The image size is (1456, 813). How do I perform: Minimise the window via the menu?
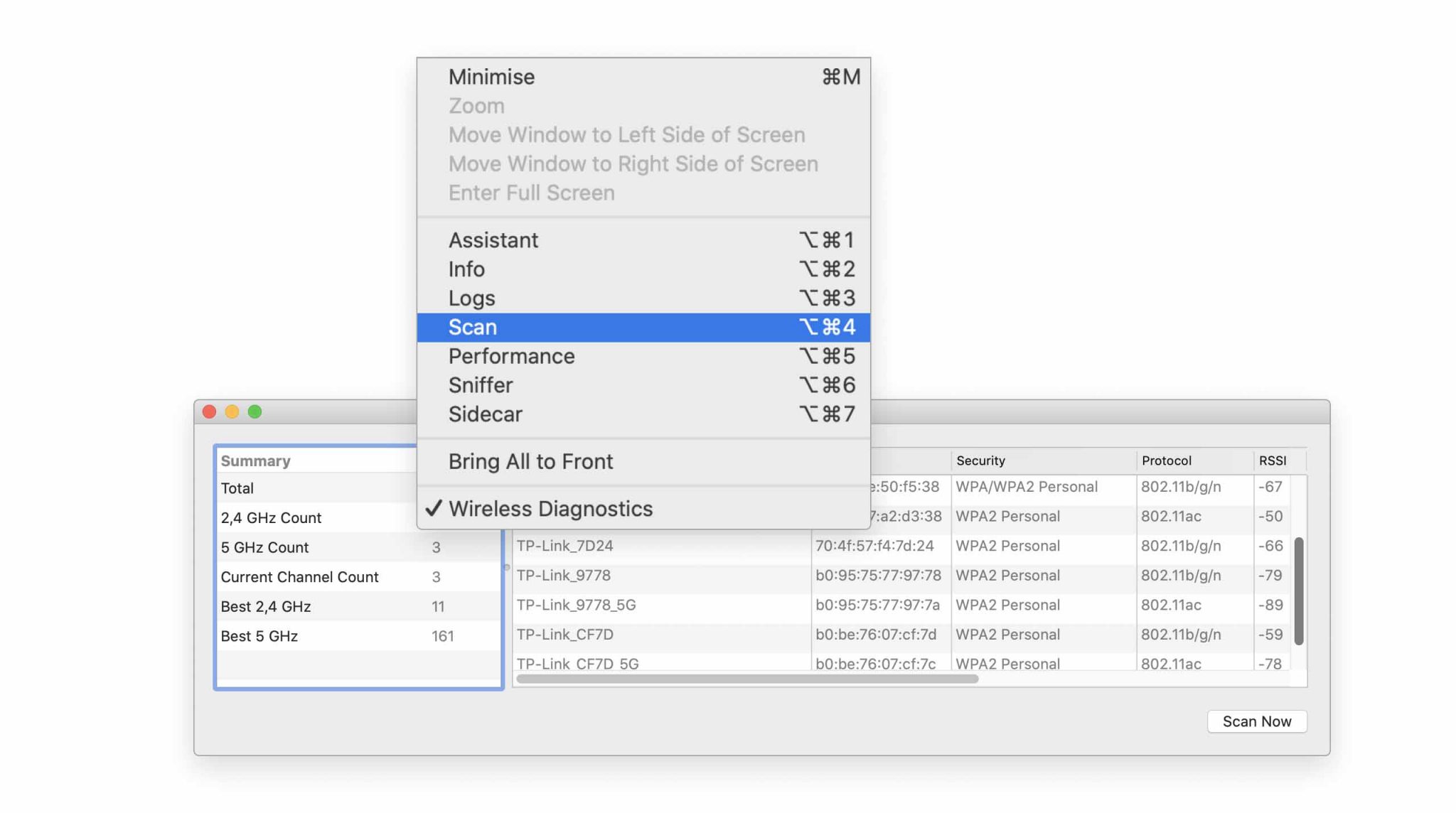491,76
